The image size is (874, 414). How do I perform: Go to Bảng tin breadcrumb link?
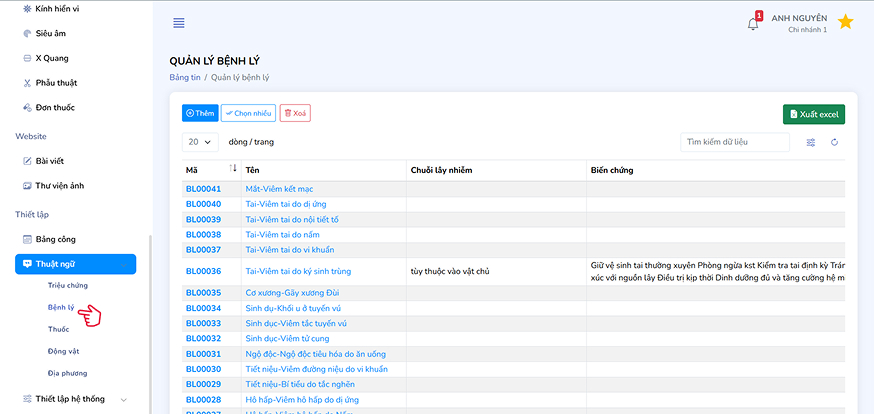[x=185, y=77]
